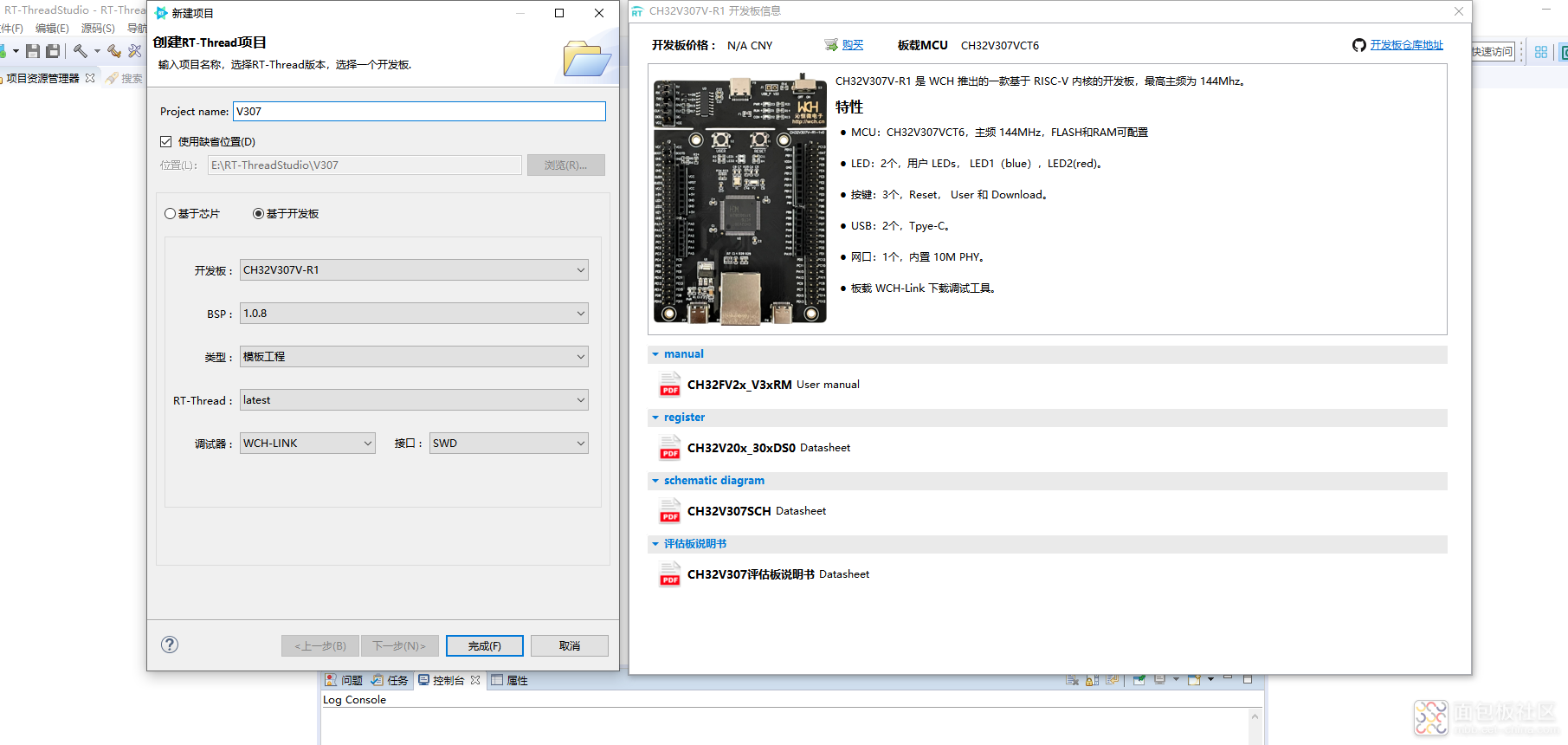Open the RT-Thread version dropdown showing latest
The height and width of the screenshot is (745, 1568).
414,399
